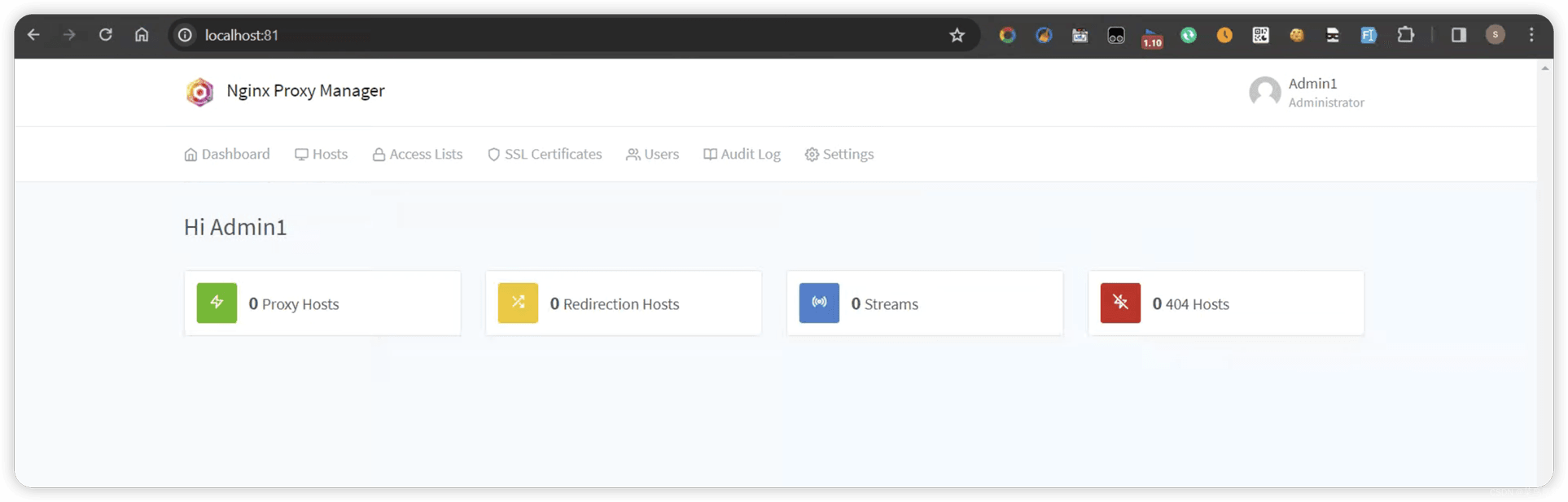Go to the Audit Log page
Viewport: 1568px width, 502px height.
pyautogui.click(x=742, y=155)
